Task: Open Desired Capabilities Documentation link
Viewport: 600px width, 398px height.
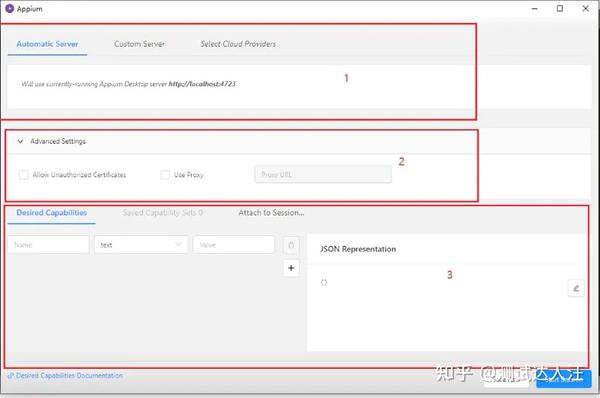Action: pos(65,375)
